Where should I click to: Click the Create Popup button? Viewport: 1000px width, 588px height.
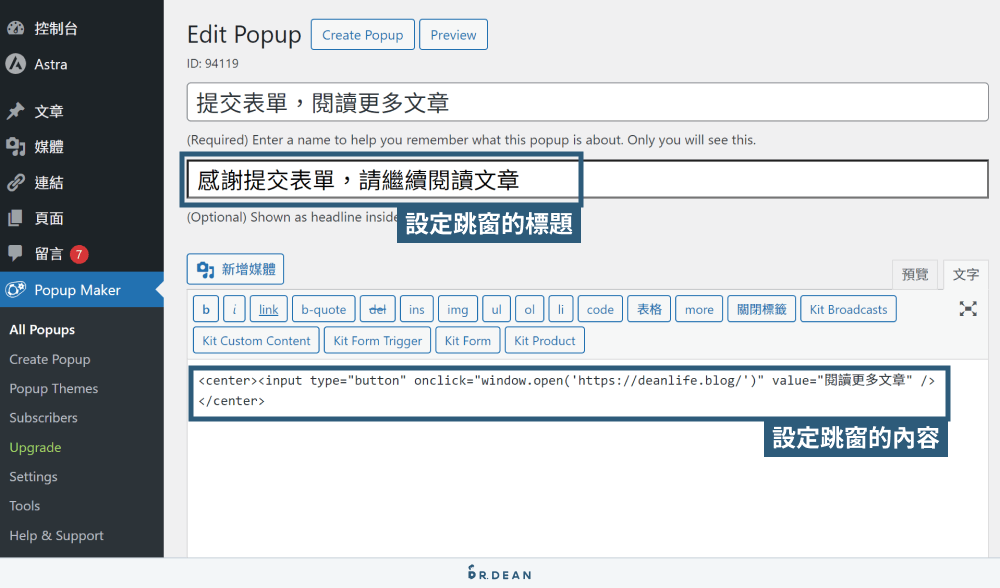pyautogui.click(x=362, y=34)
